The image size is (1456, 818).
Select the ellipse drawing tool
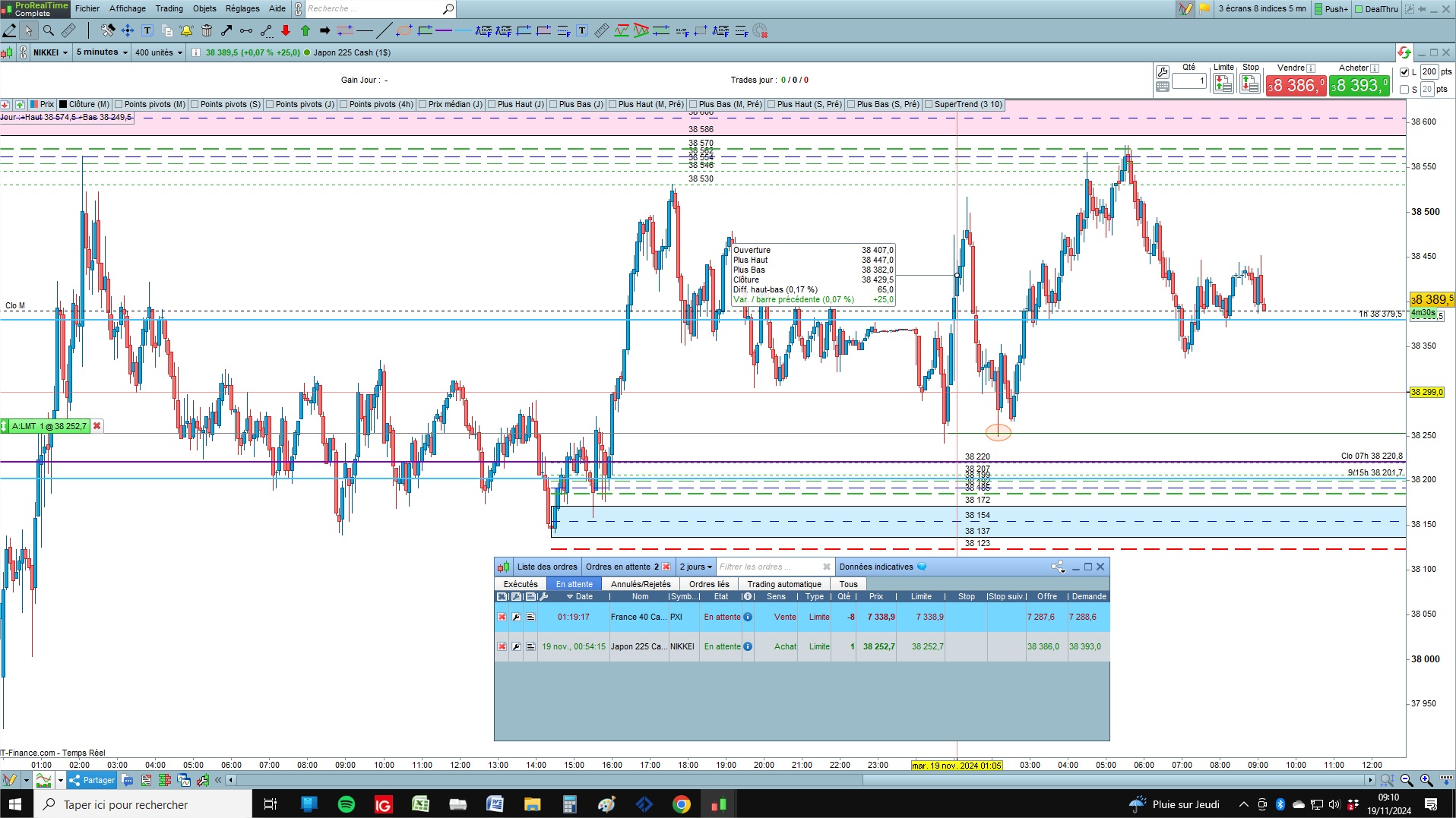point(404,31)
